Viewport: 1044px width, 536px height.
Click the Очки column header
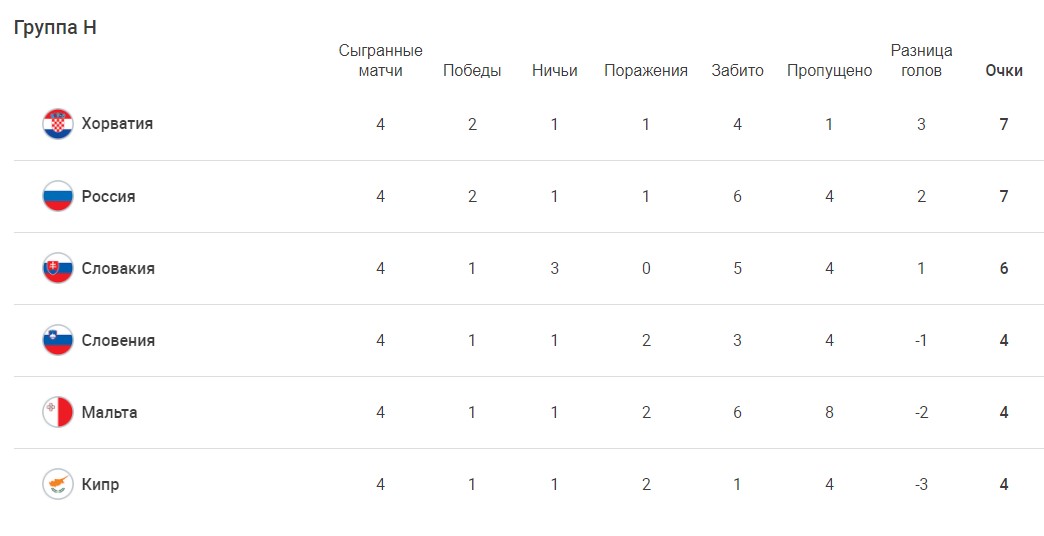point(1003,71)
